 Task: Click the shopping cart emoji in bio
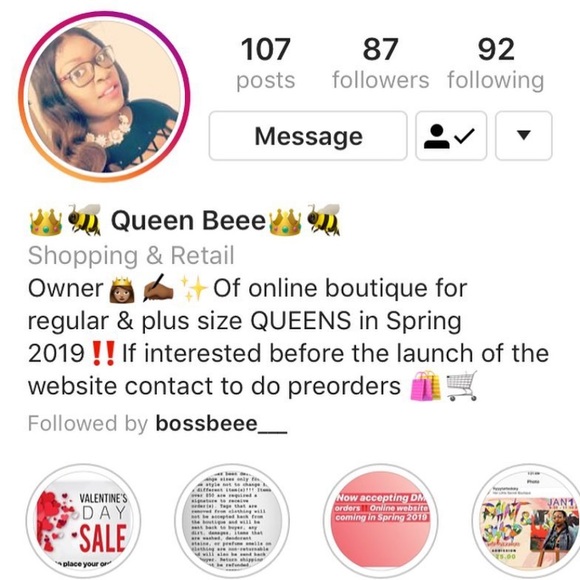coord(462,386)
